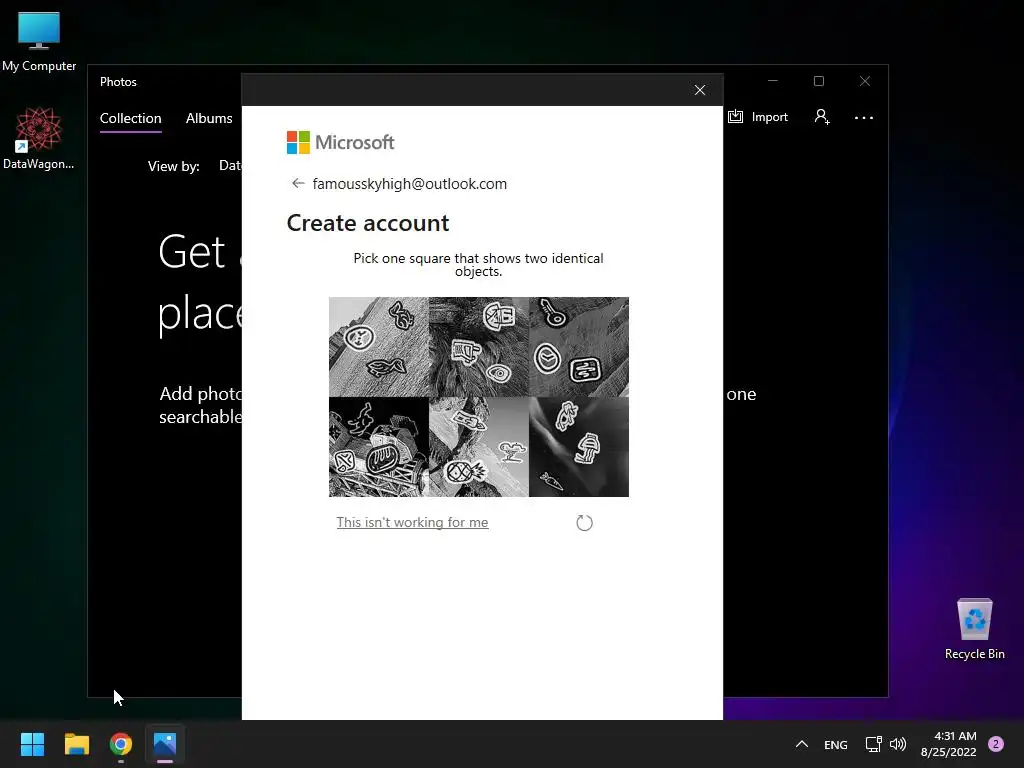This screenshot has width=1024, height=768.
Task: Open network status tray icon
Action: click(873, 744)
